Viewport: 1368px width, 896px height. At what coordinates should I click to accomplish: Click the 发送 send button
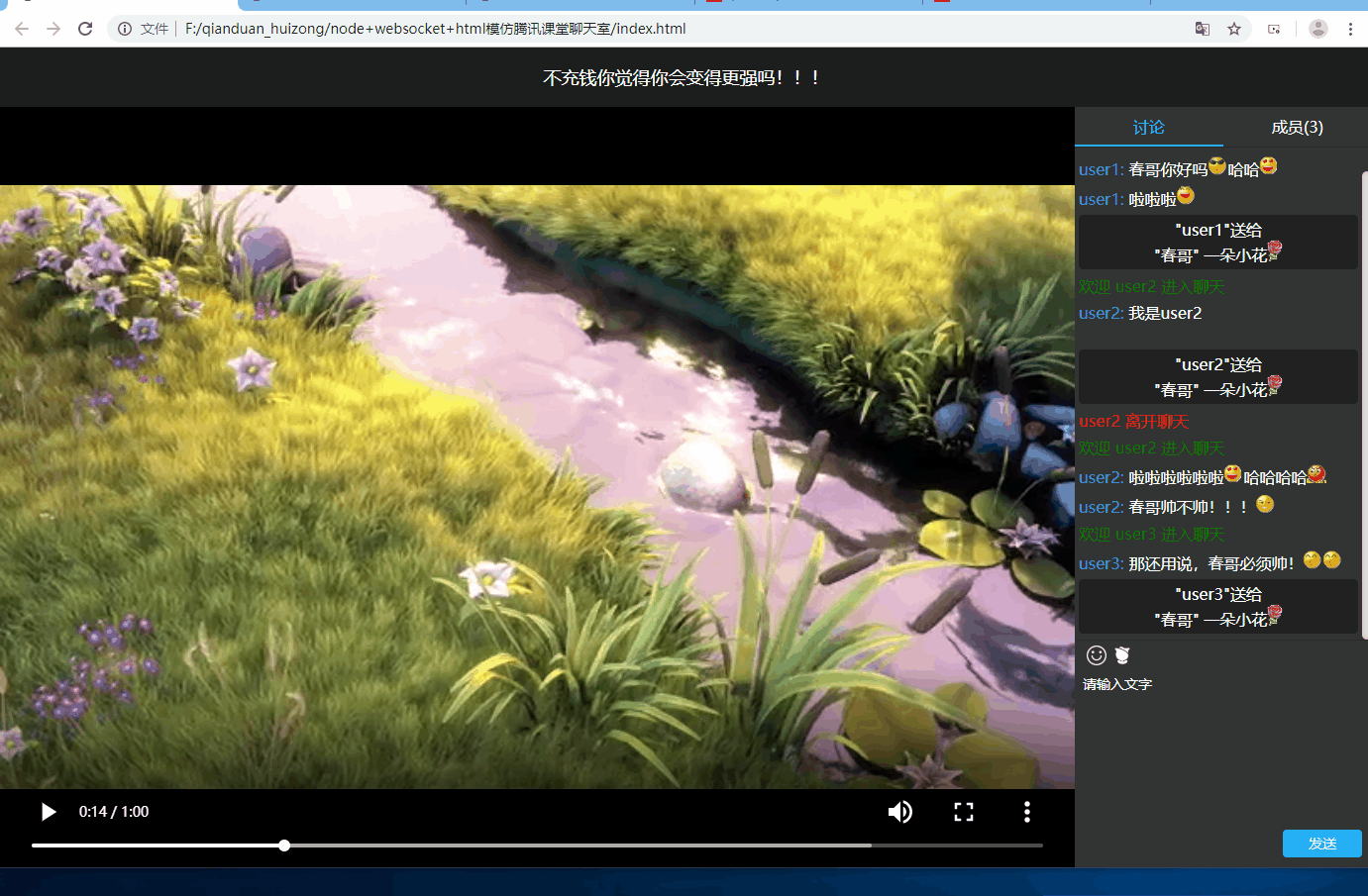click(1322, 844)
